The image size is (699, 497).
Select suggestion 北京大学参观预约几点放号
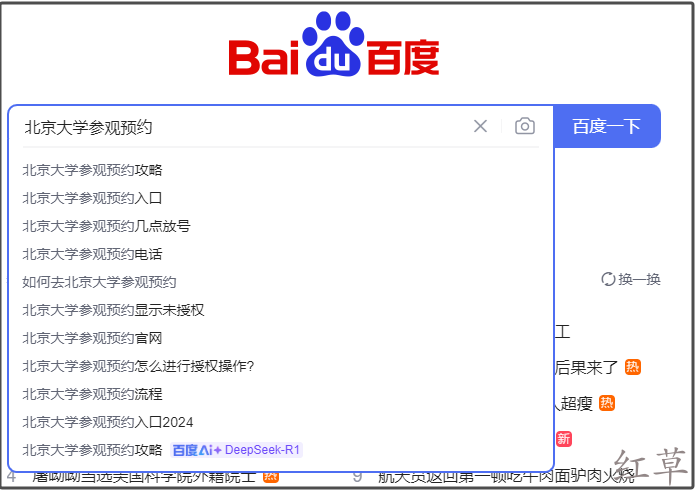coord(106,226)
